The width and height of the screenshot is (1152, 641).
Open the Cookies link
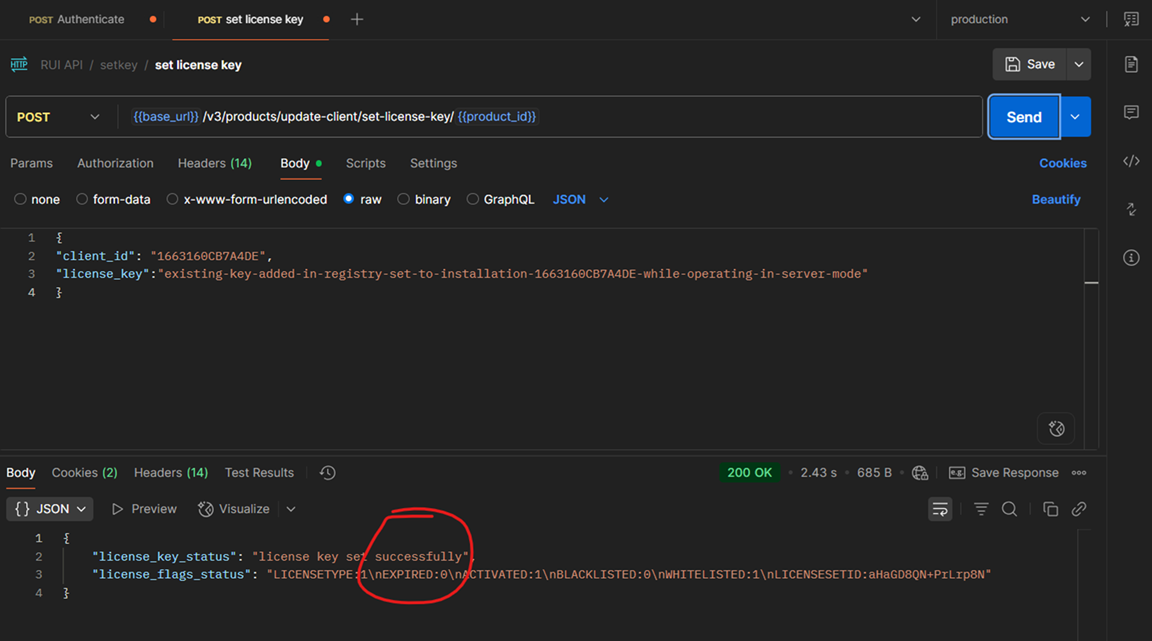(1062, 163)
